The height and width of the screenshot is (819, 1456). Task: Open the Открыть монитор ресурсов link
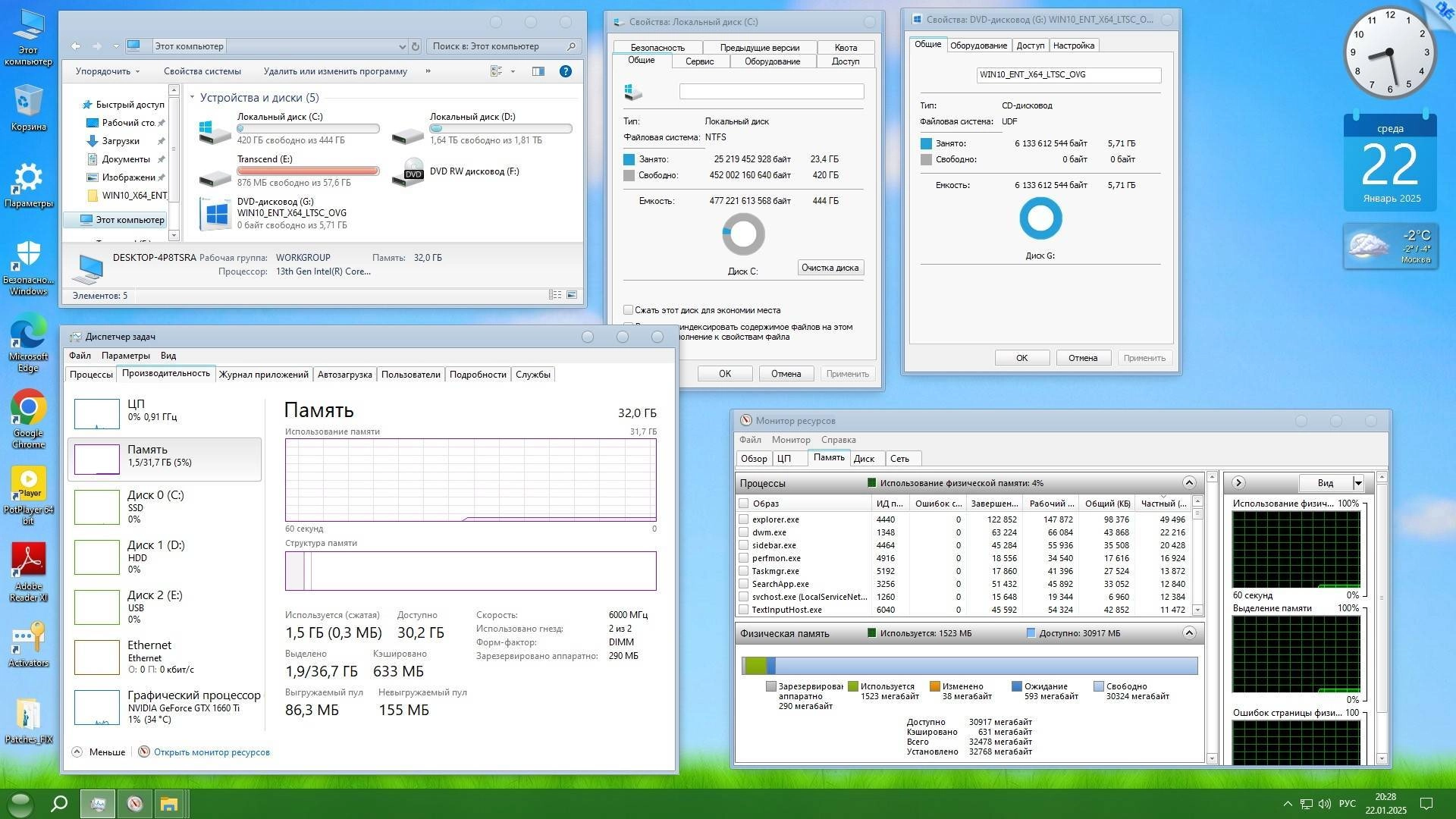(x=211, y=752)
